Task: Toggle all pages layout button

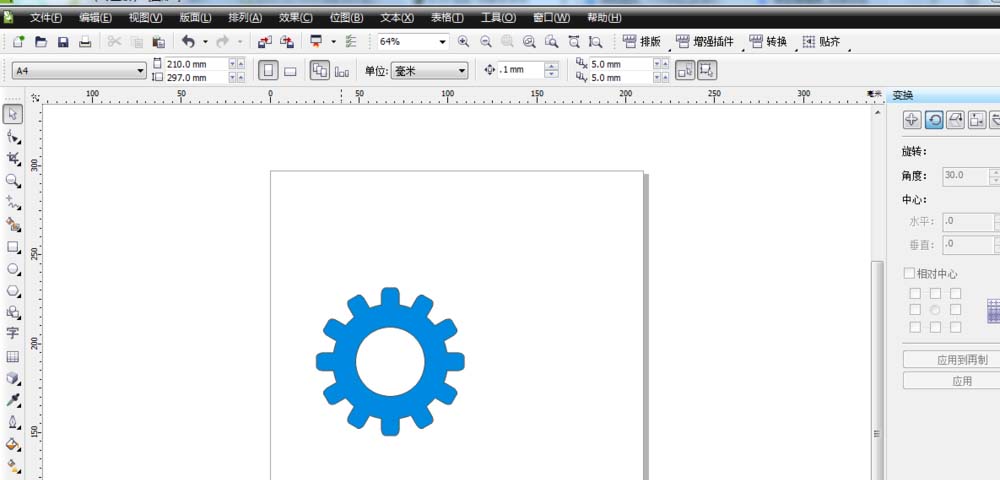Action: (320, 71)
